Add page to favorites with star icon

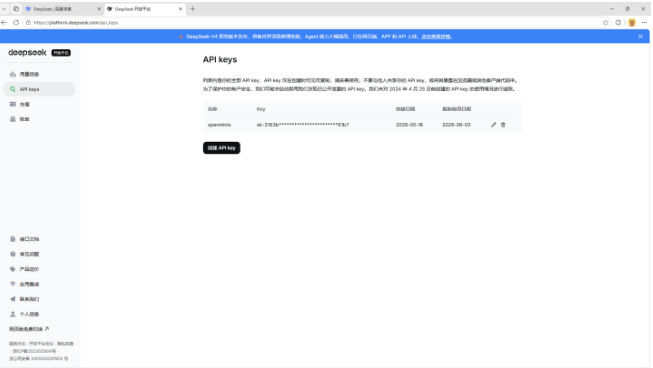coord(606,22)
